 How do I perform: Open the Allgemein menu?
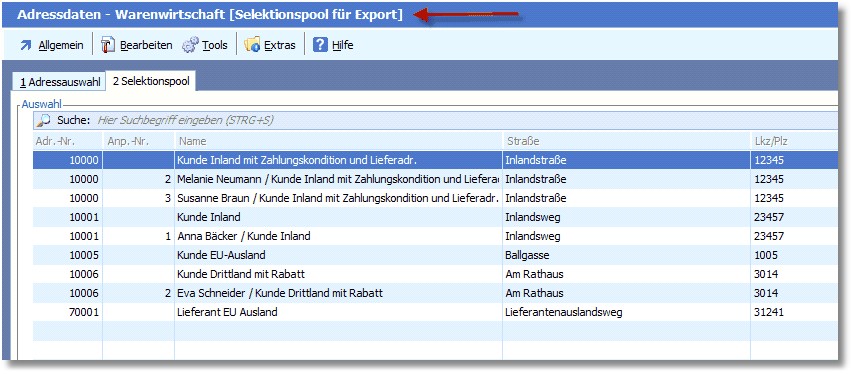pyautogui.click(x=61, y=45)
